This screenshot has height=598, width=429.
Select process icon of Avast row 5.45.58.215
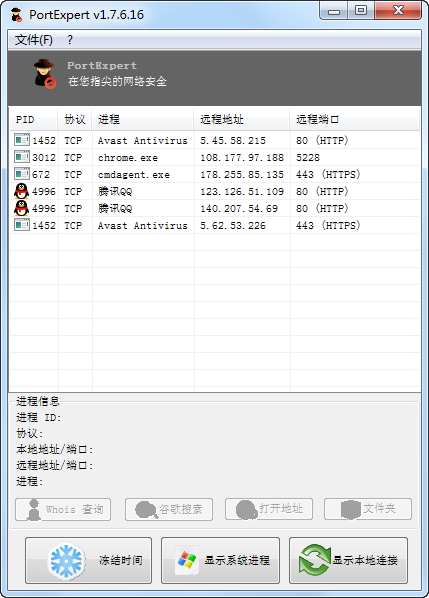pyautogui.click(x=22, y=140)
